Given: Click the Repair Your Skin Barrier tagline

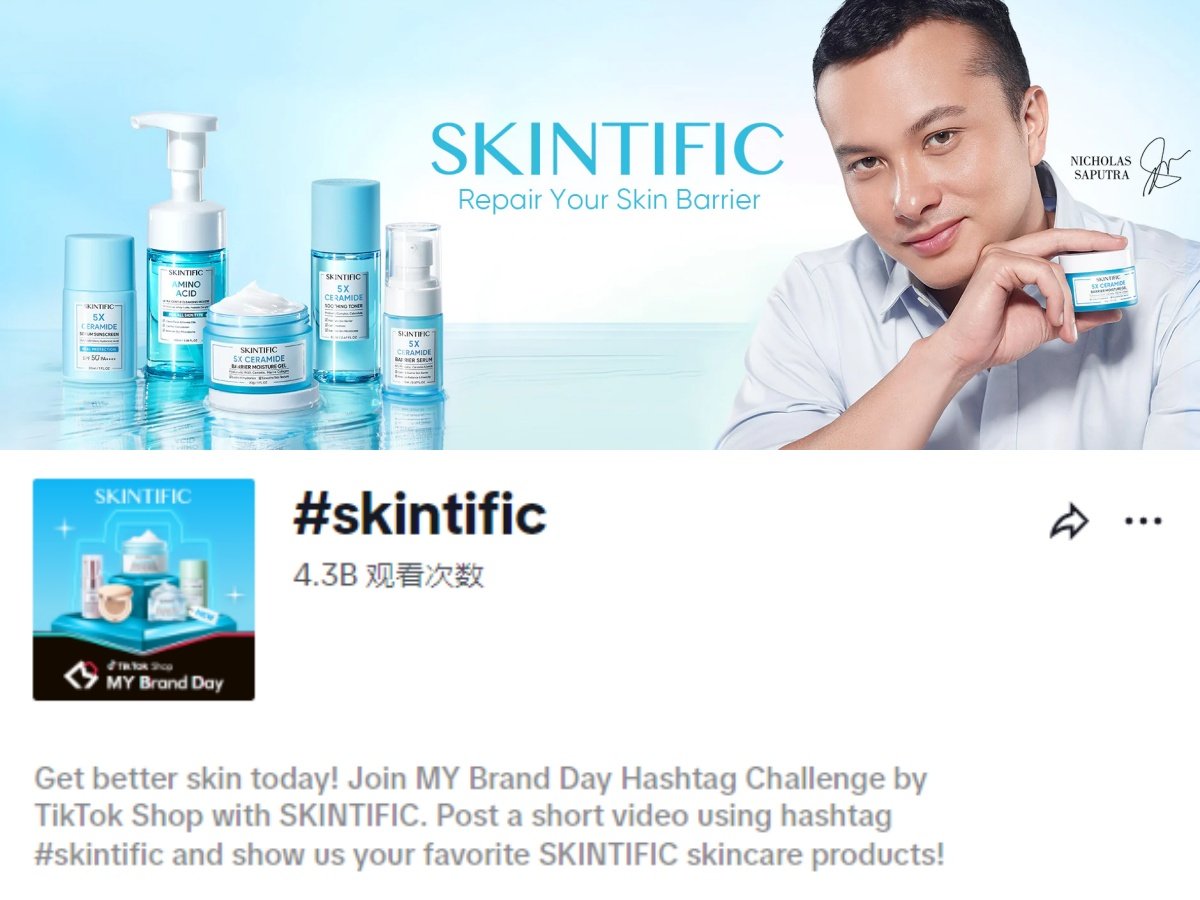Looking at the screenshot, I should click(609, 199).
